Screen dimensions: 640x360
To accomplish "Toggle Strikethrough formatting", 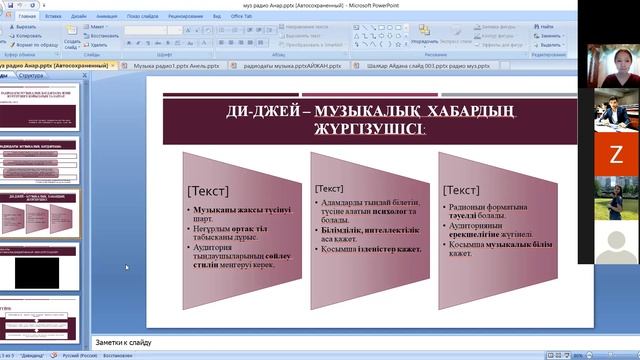I will pos(158,43).
